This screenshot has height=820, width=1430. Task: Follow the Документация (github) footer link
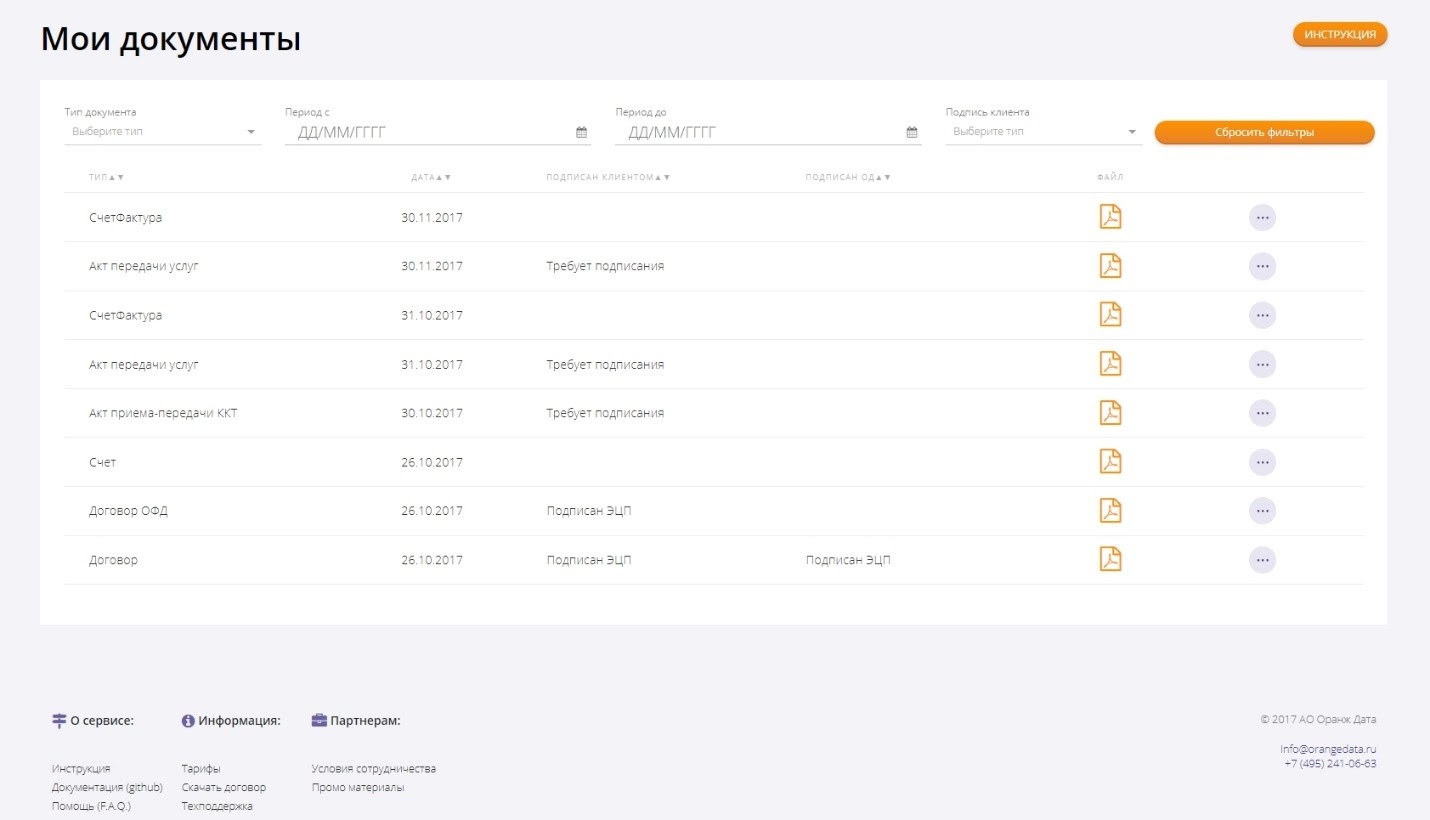[x=107, y=787]
